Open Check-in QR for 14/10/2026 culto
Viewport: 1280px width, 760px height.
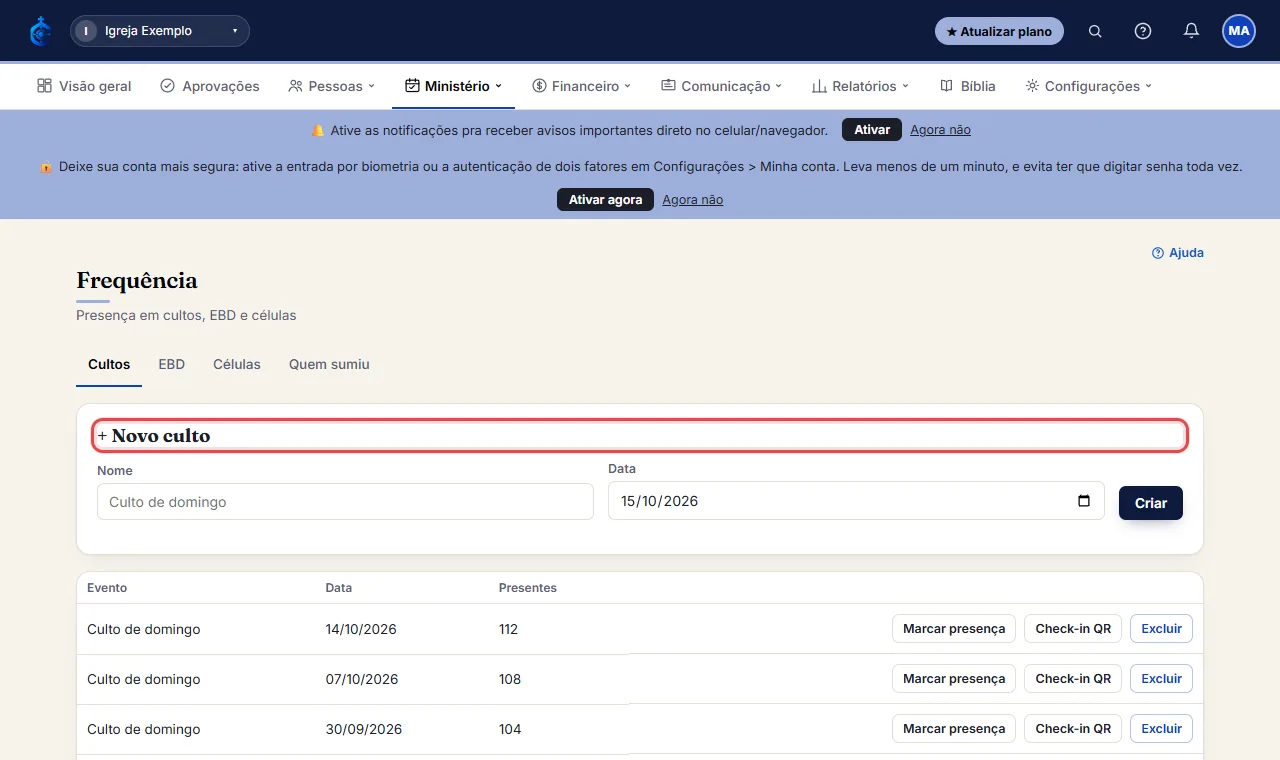[1073, 629]
